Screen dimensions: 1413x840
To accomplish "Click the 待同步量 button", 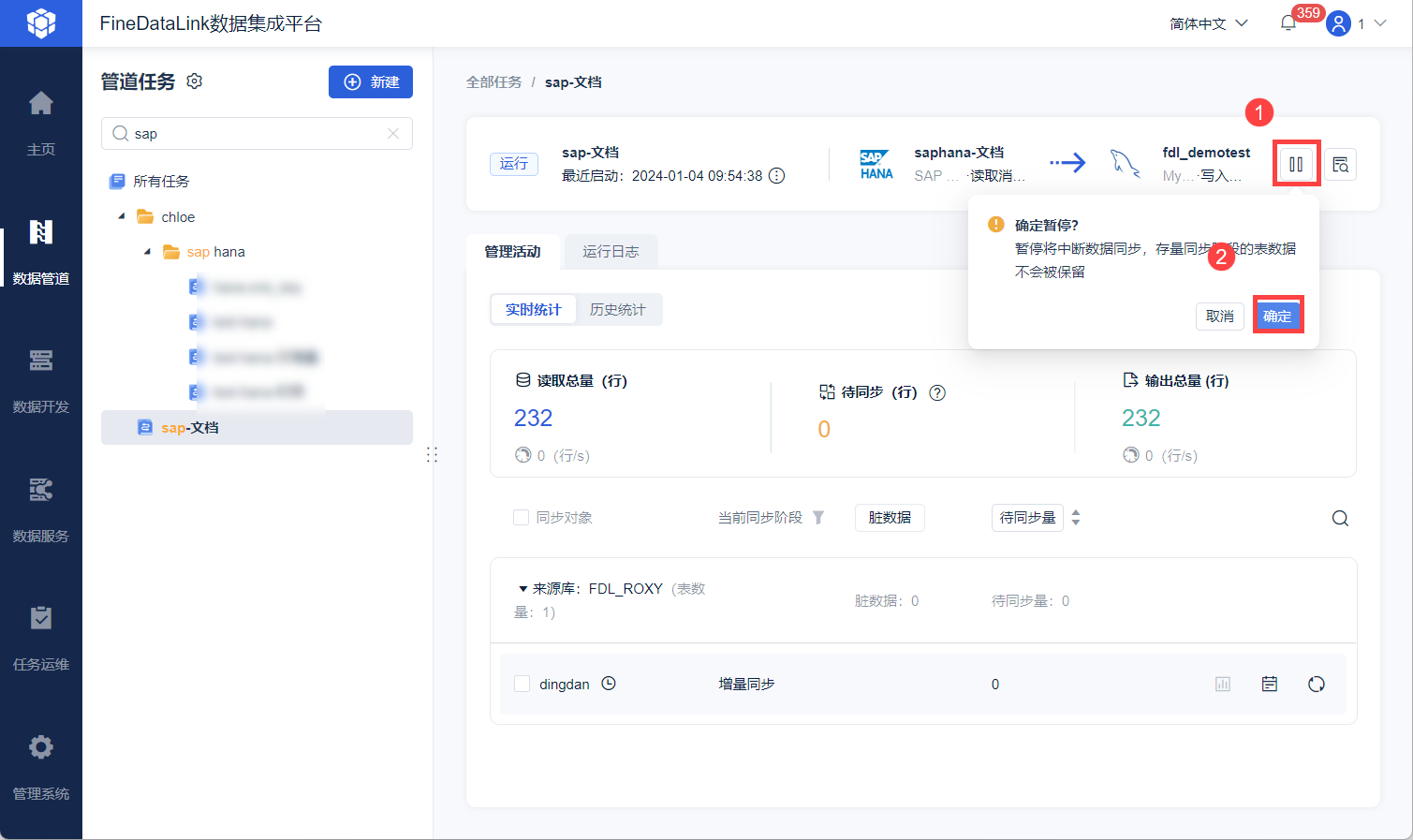I will coord(1027,518).
